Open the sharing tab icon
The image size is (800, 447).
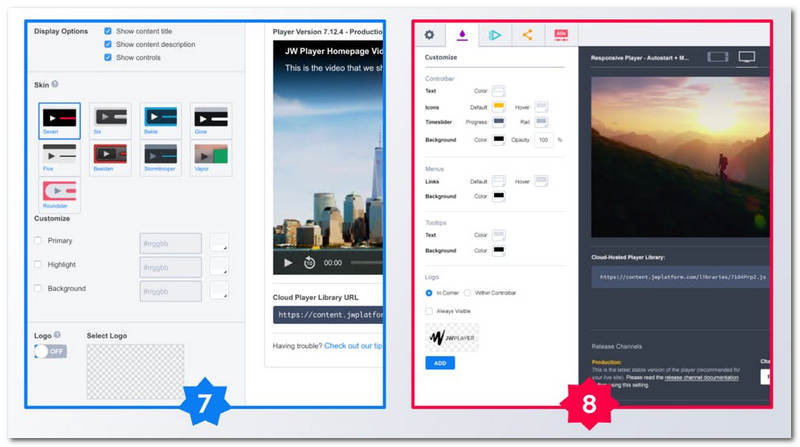click(526, 35)
